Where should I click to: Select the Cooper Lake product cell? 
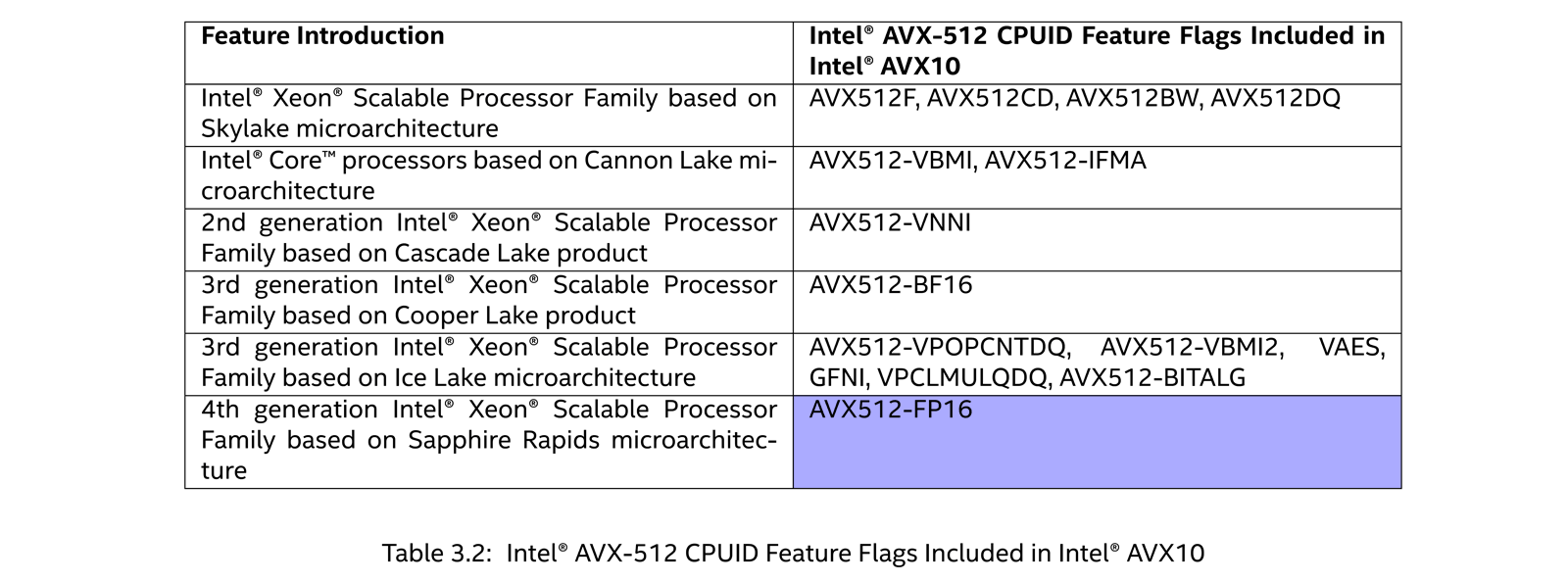[488, 300]
